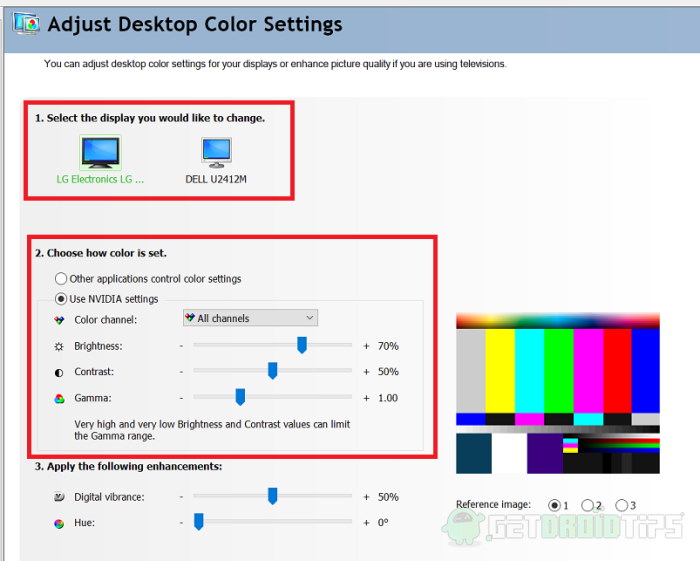This screenshot has height=561, width=700.
Task: Click the Hue color wheel icon
Action: 59,523
